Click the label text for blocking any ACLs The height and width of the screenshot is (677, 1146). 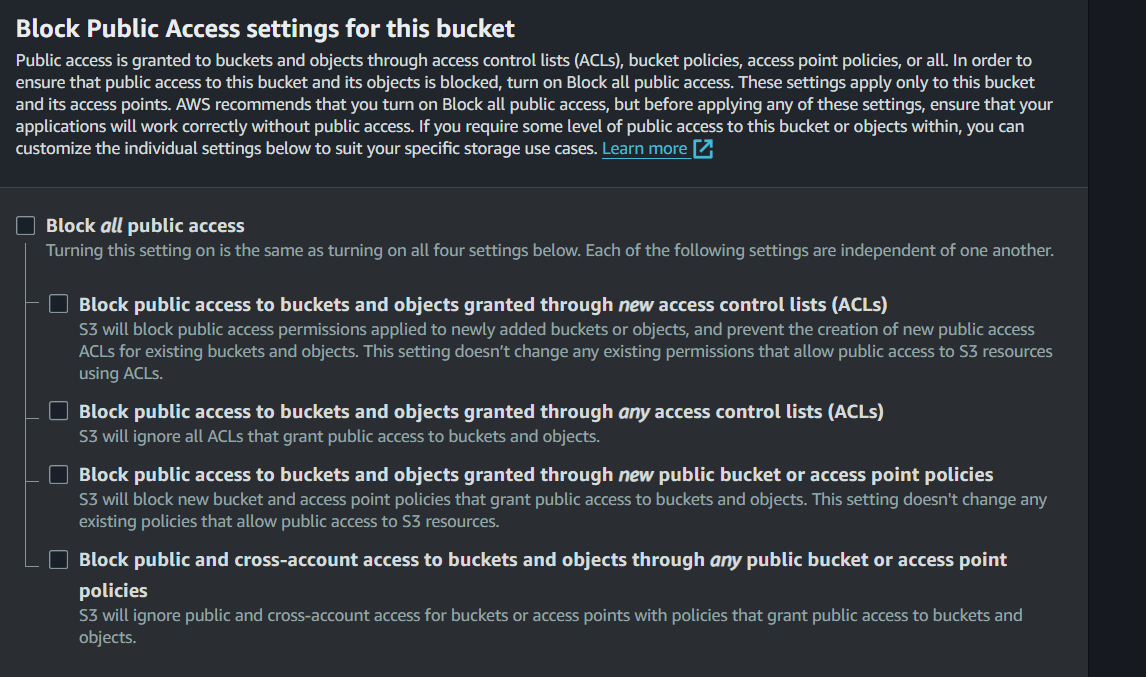[481, 411]
